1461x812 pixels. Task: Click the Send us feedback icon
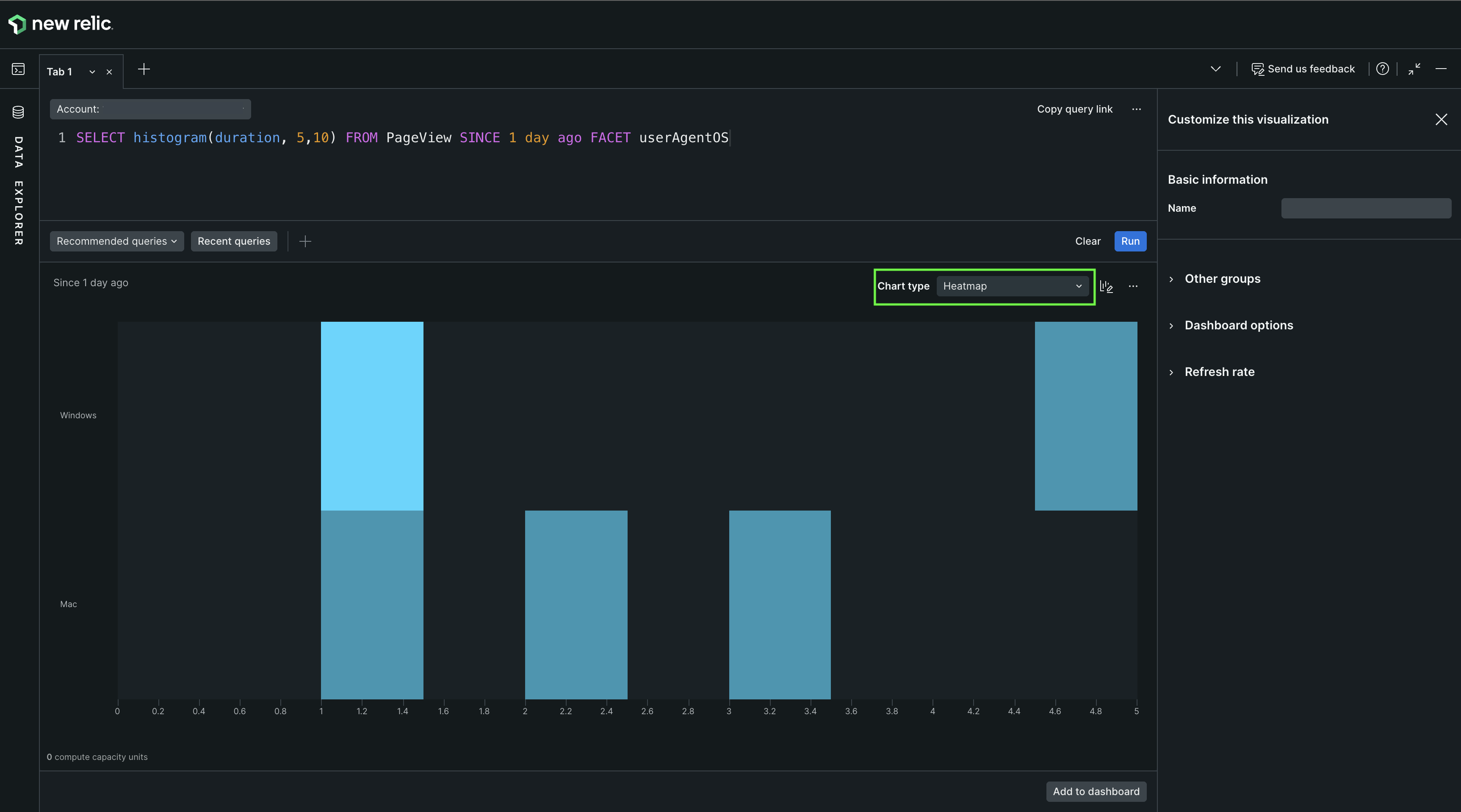pos(1257,69)
